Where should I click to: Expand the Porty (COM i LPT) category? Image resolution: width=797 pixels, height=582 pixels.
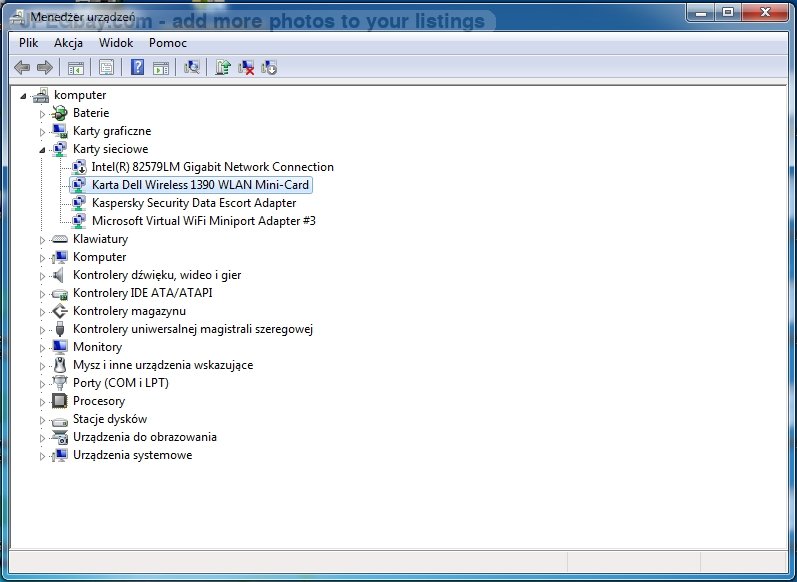coord(42,384)
